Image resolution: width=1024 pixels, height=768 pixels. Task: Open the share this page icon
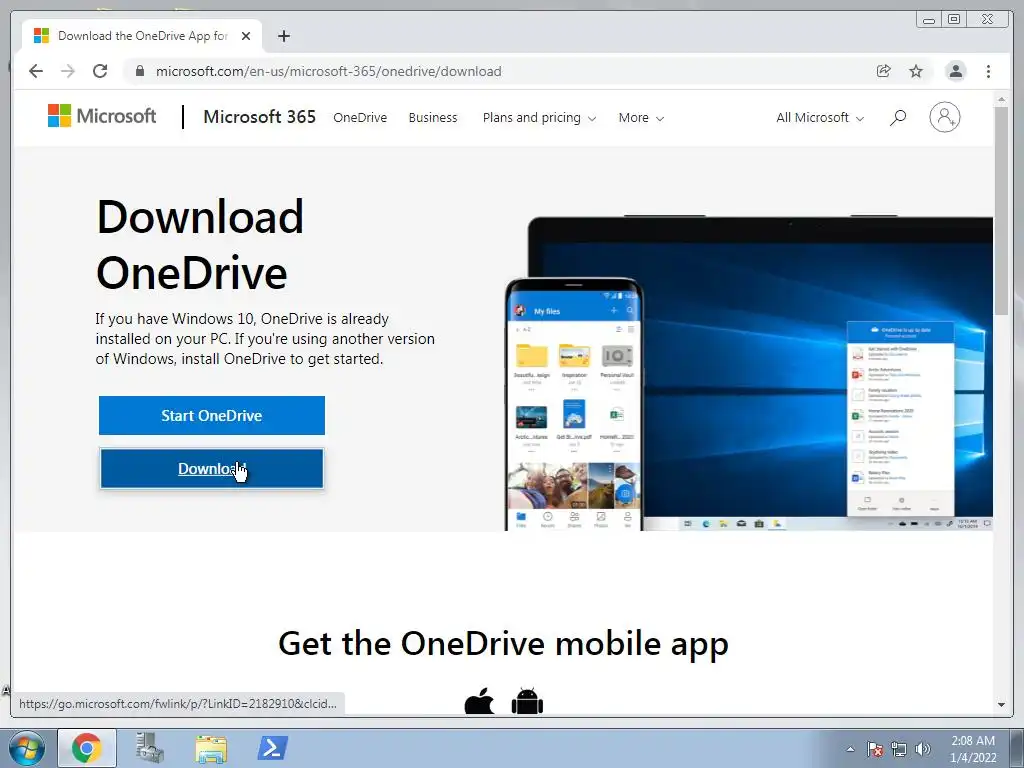pos(884,71)
